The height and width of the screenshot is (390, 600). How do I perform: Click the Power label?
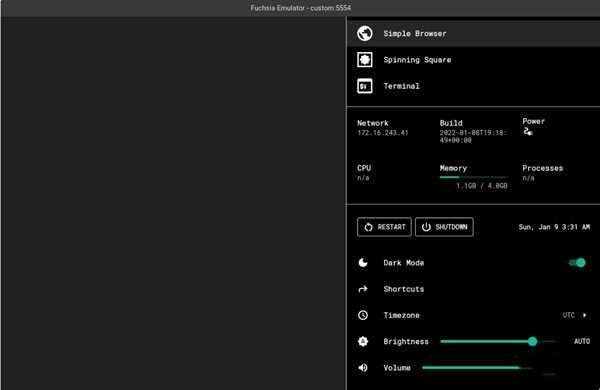pos(533,121)
